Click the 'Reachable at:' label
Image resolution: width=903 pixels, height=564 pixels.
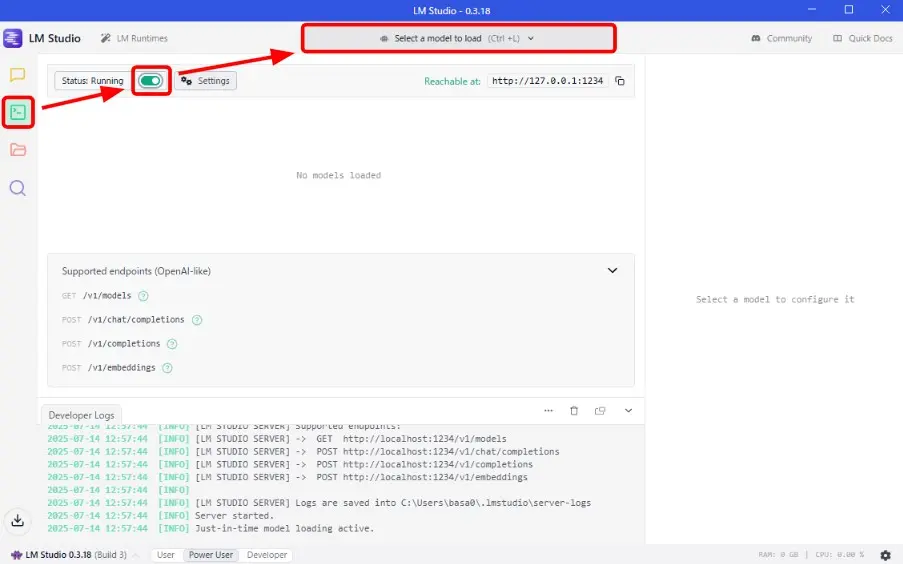coord(452,81)
